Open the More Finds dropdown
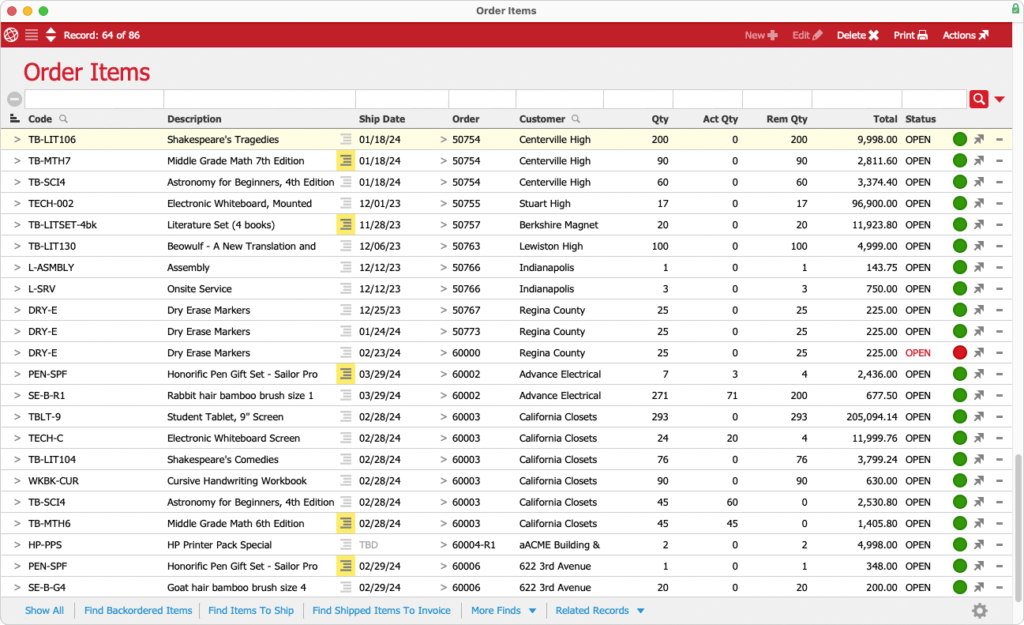The width and height of the screenshot is (1024, 625). tap(502, 610)
